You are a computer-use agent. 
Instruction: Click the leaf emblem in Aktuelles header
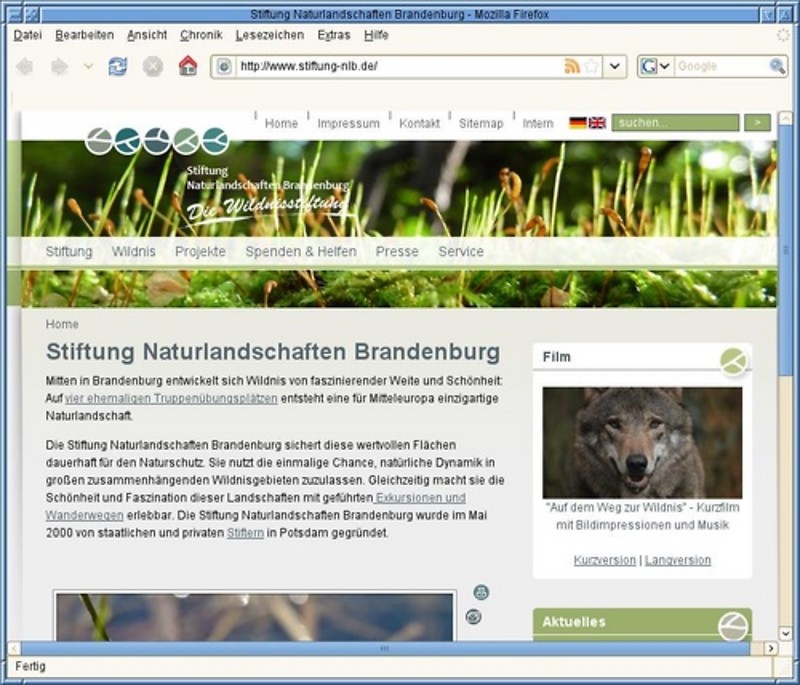click(x=733, y=626)
